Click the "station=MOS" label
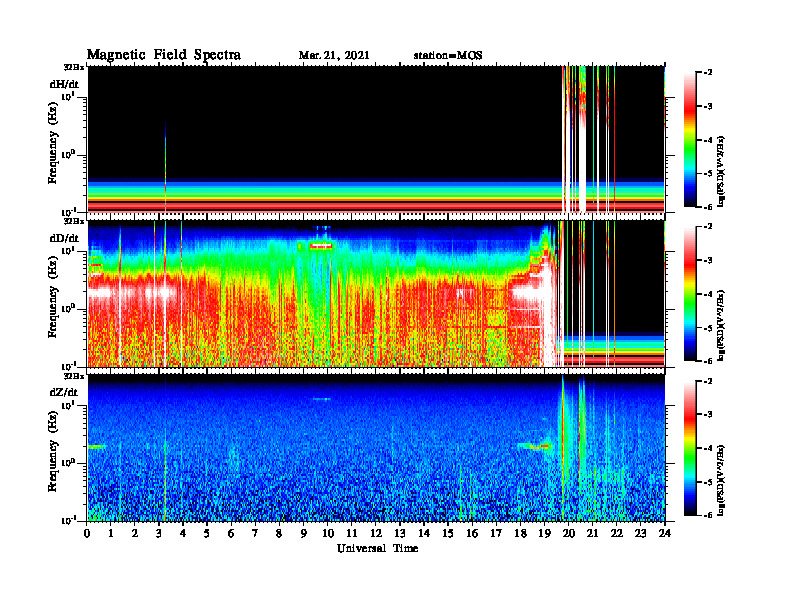792x612 pixels. 448,55
